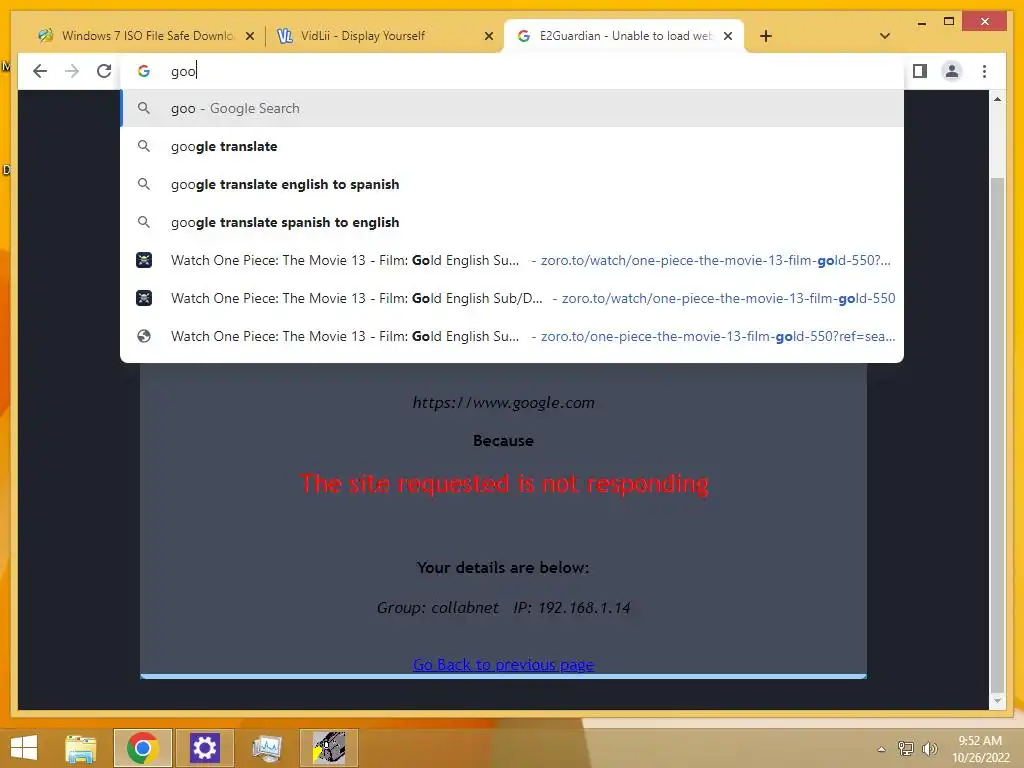Open the Windows Start button

click(24, 748)
